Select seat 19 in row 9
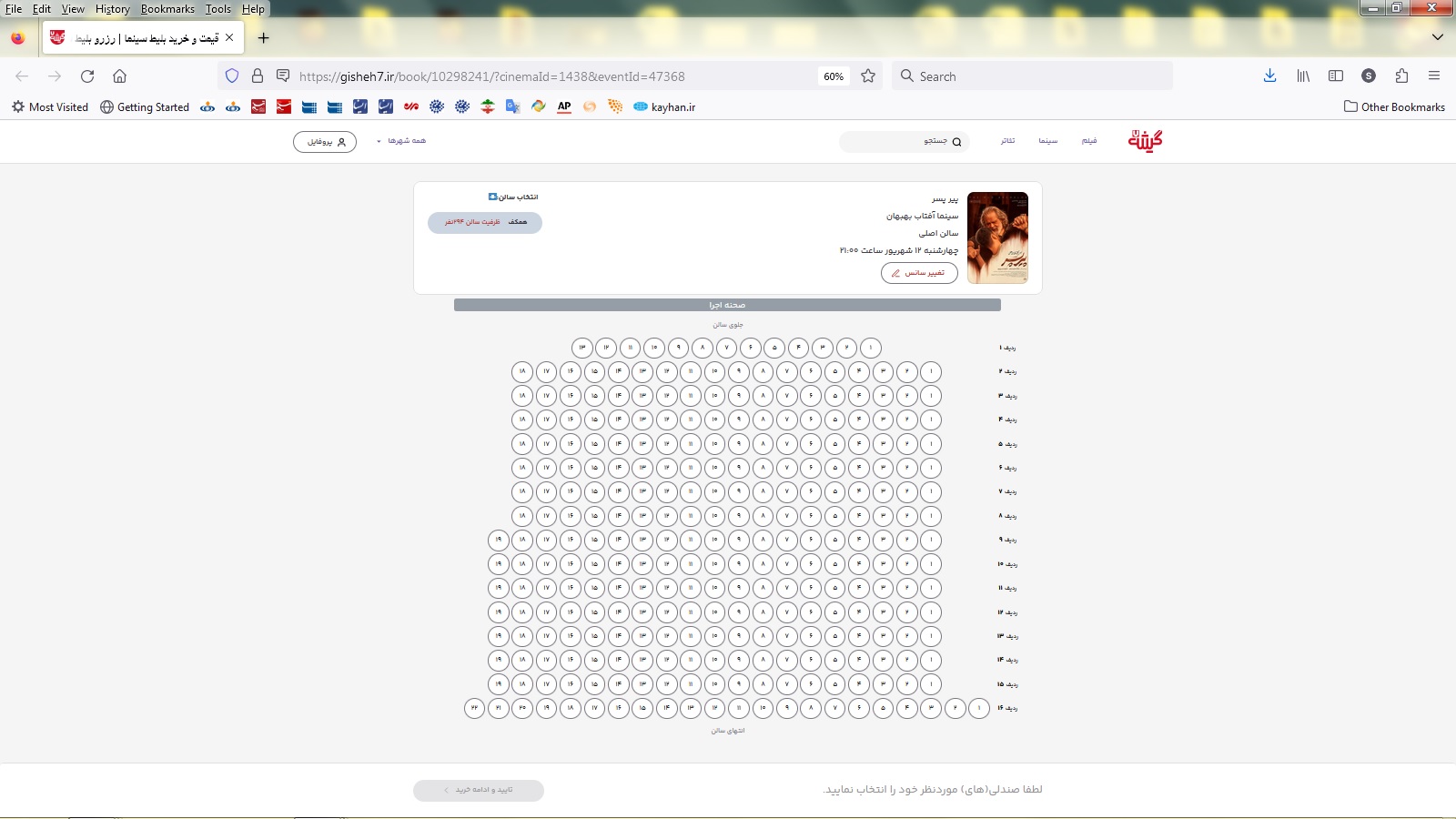This screenshot has width=1456, height=819. point(499,540)
